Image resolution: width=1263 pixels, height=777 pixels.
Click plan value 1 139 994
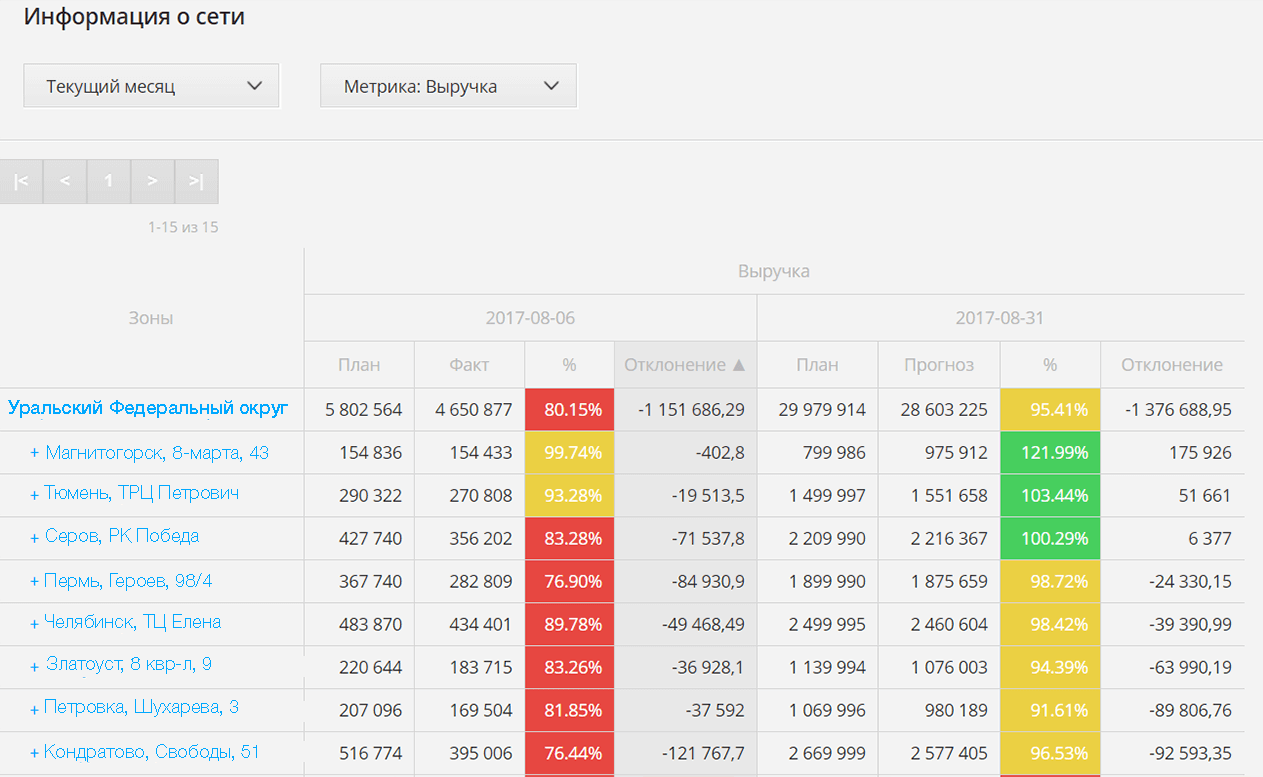point(828,667)
